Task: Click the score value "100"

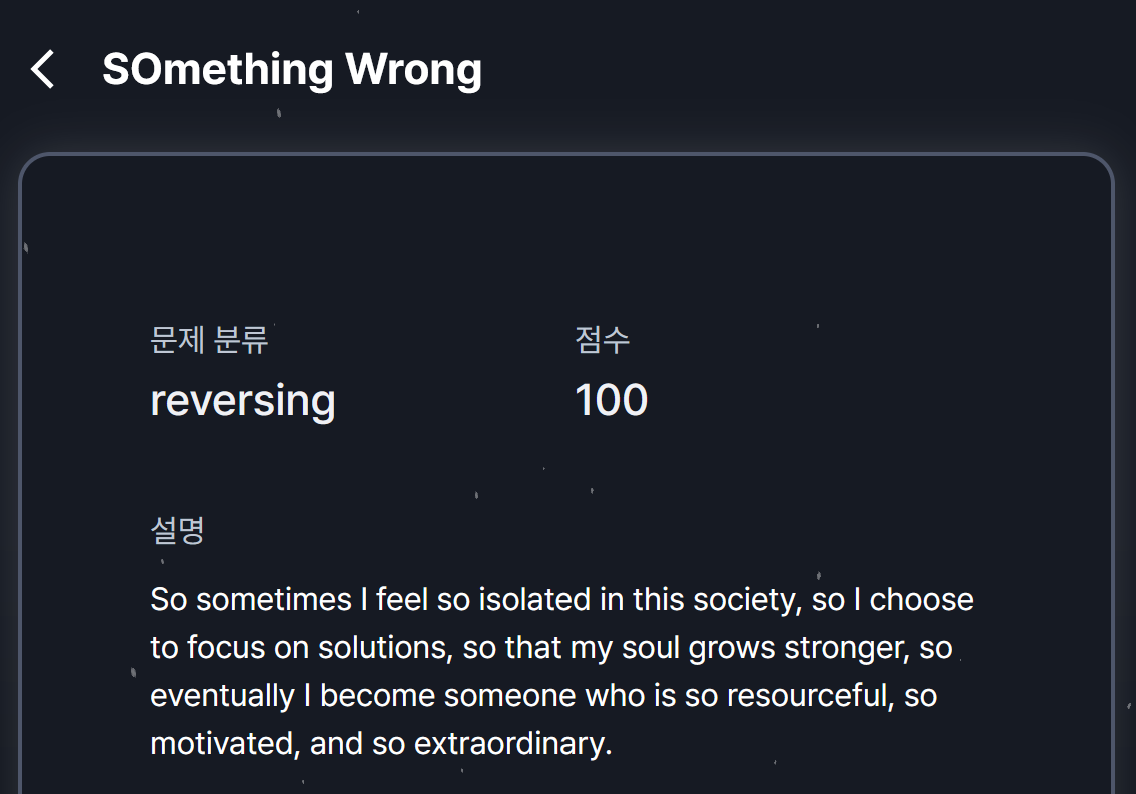Action: pos(611,400)
